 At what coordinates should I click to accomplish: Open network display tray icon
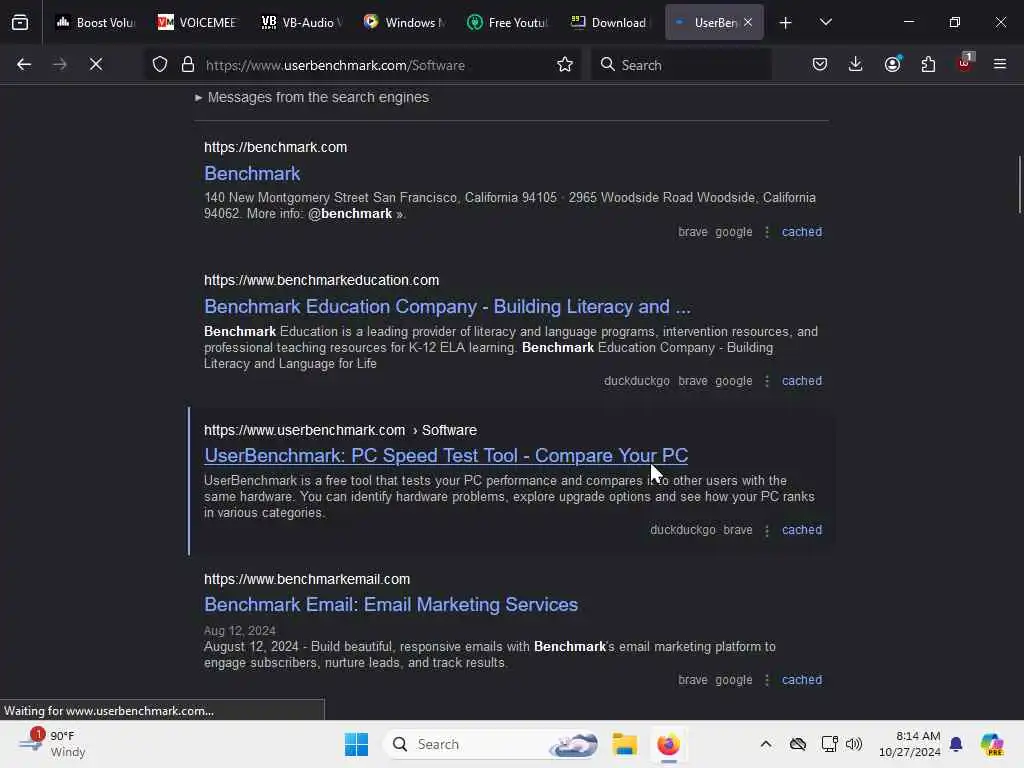pos(829,744)
